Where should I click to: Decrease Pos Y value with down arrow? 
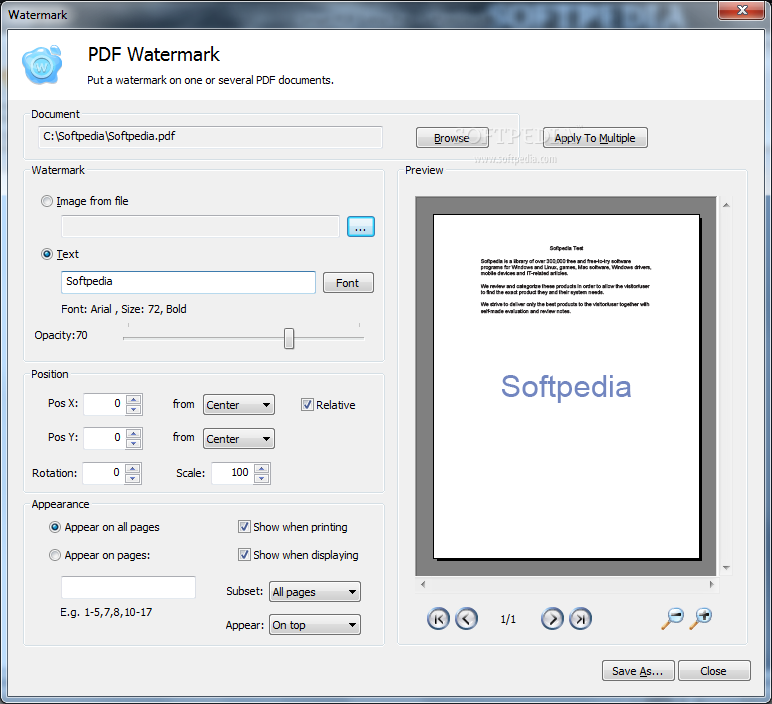point(134,444)
